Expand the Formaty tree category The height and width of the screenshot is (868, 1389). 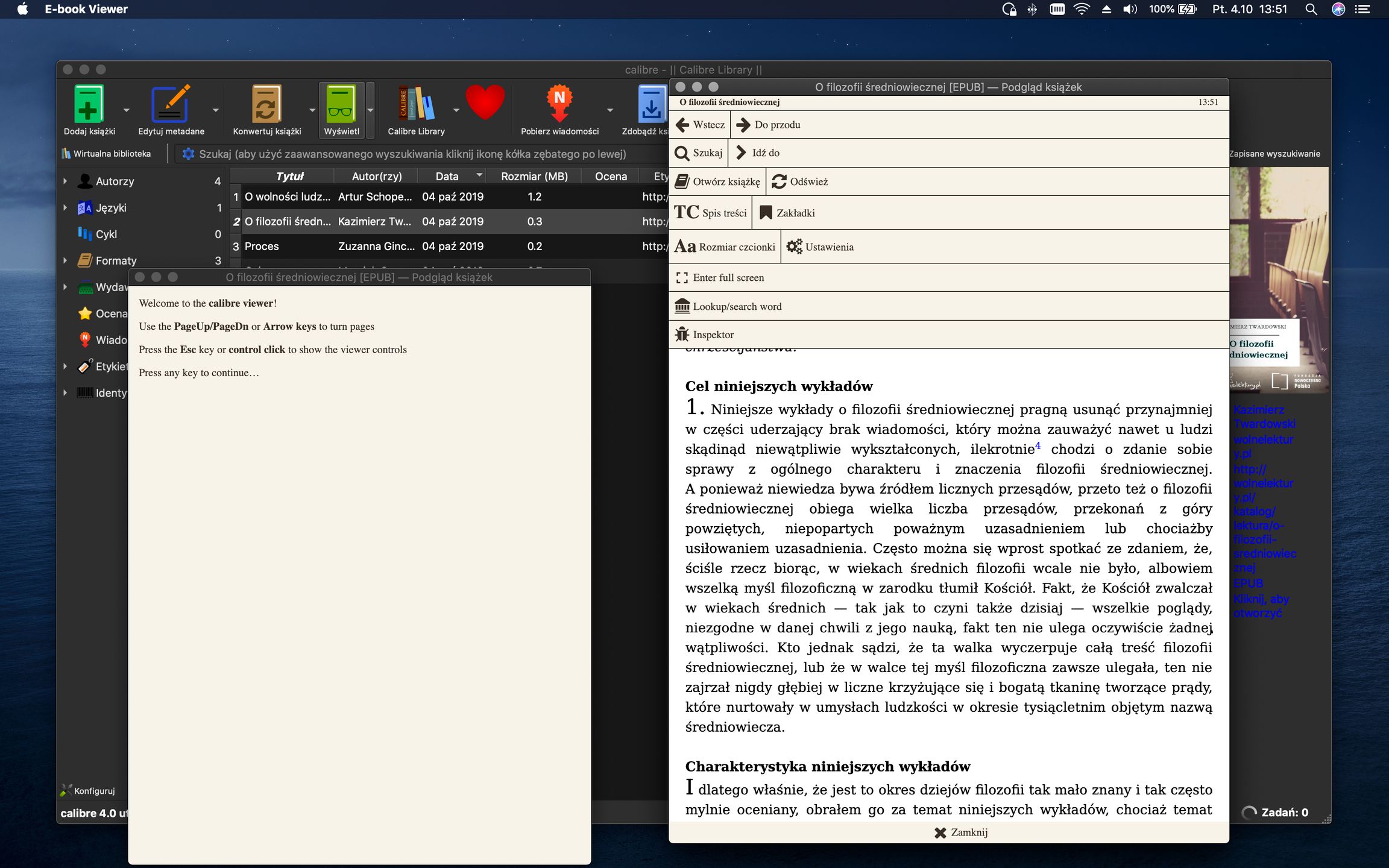tap(65, 260)
